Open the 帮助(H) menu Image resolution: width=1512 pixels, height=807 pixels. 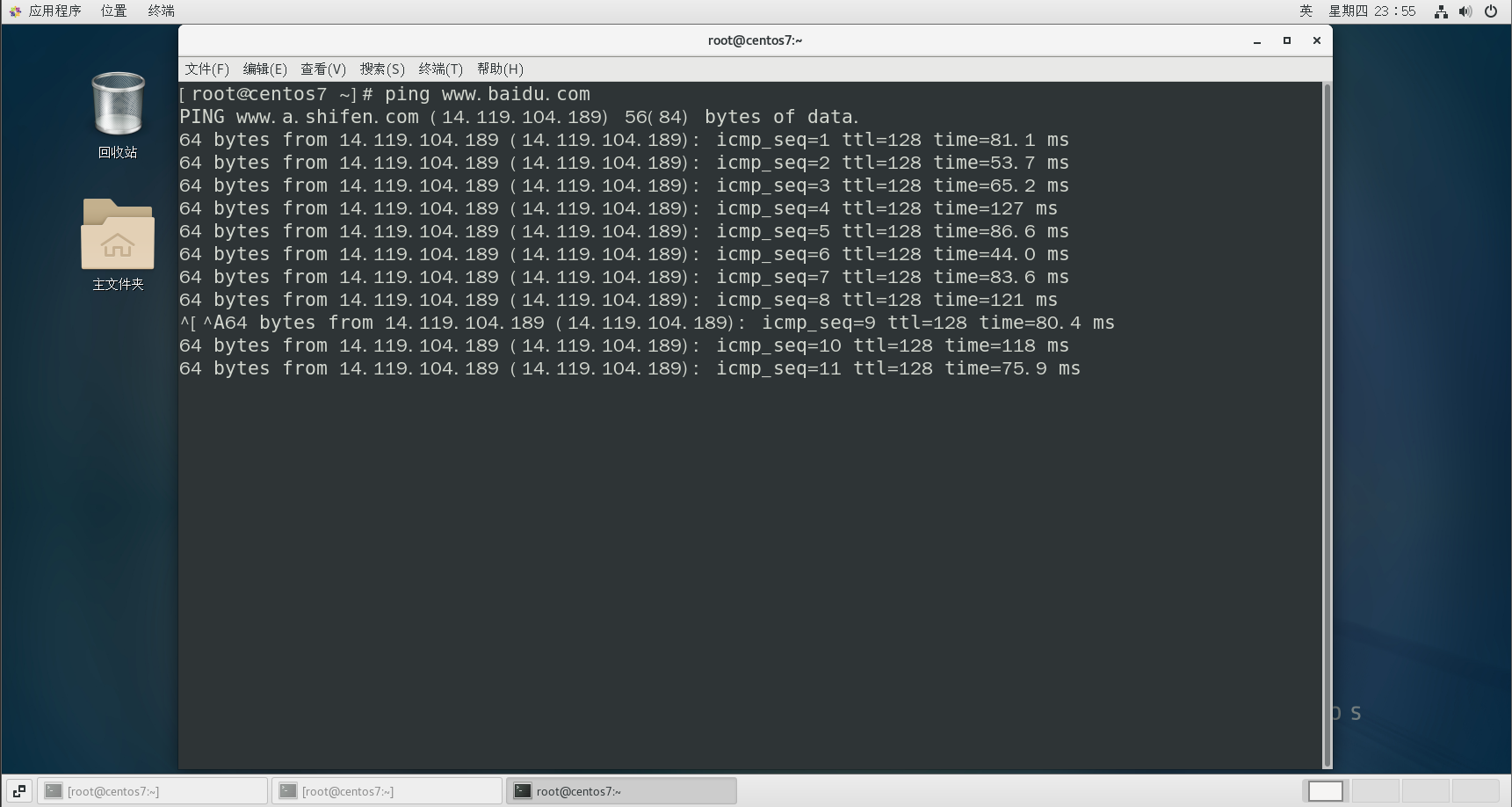point(499,69)
